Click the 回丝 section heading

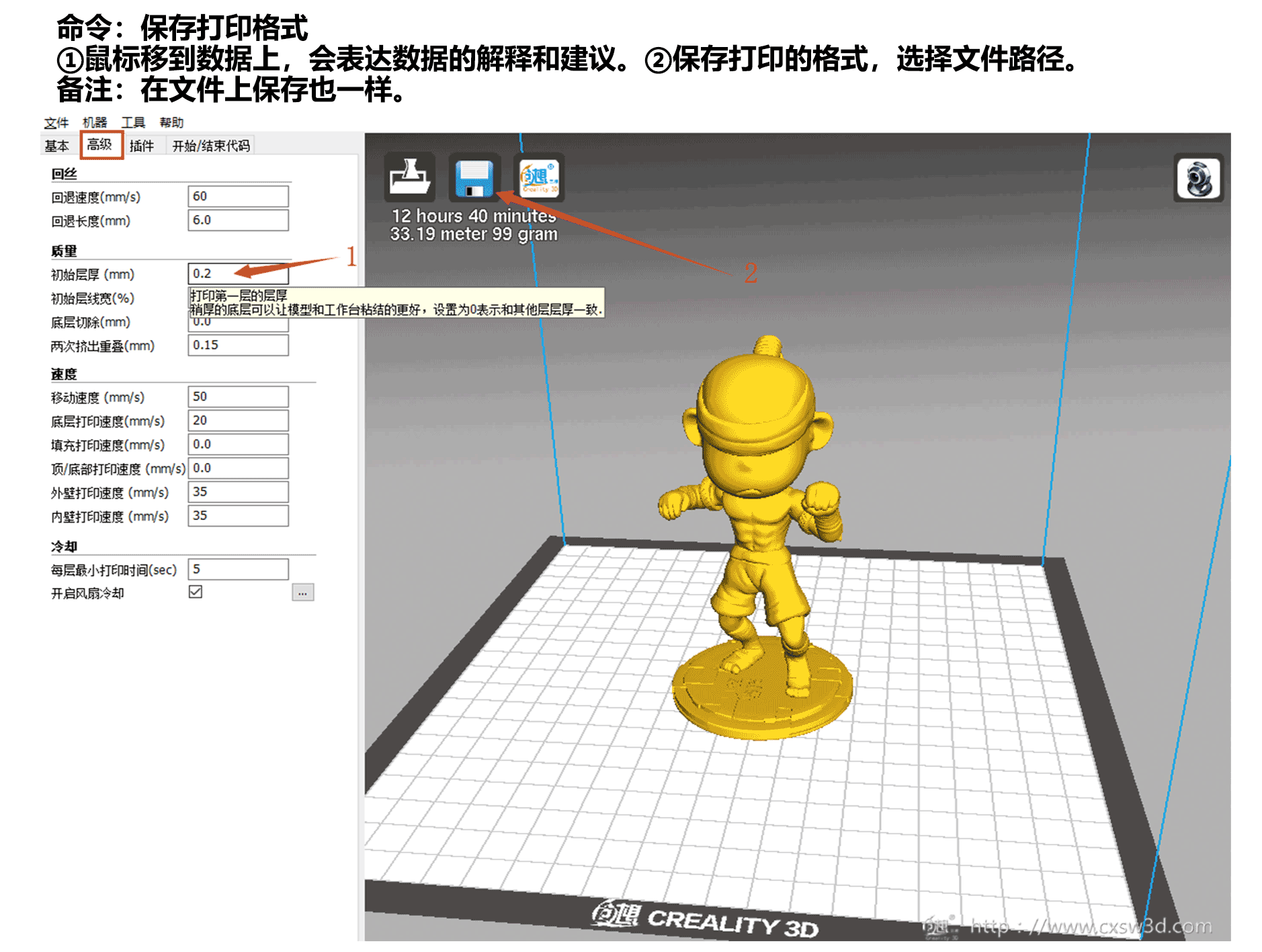[x=64, y=174]
